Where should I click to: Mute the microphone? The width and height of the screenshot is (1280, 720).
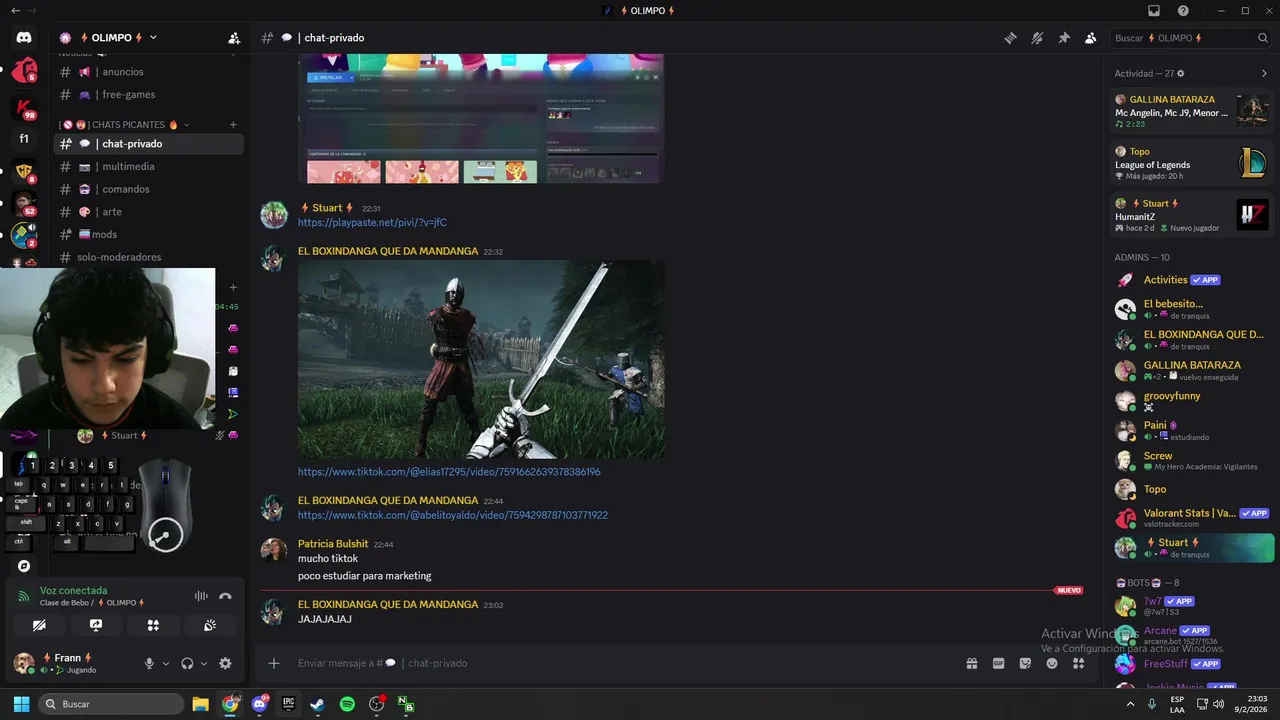pos(149,663)
